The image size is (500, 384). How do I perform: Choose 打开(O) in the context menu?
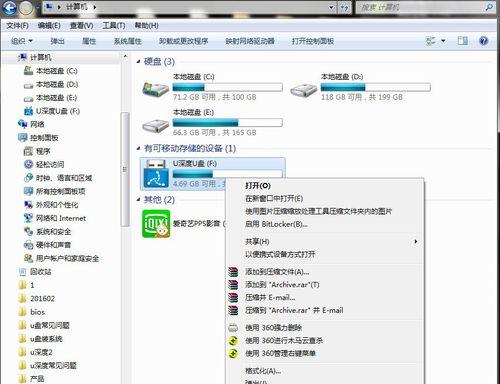pos(258,186)
